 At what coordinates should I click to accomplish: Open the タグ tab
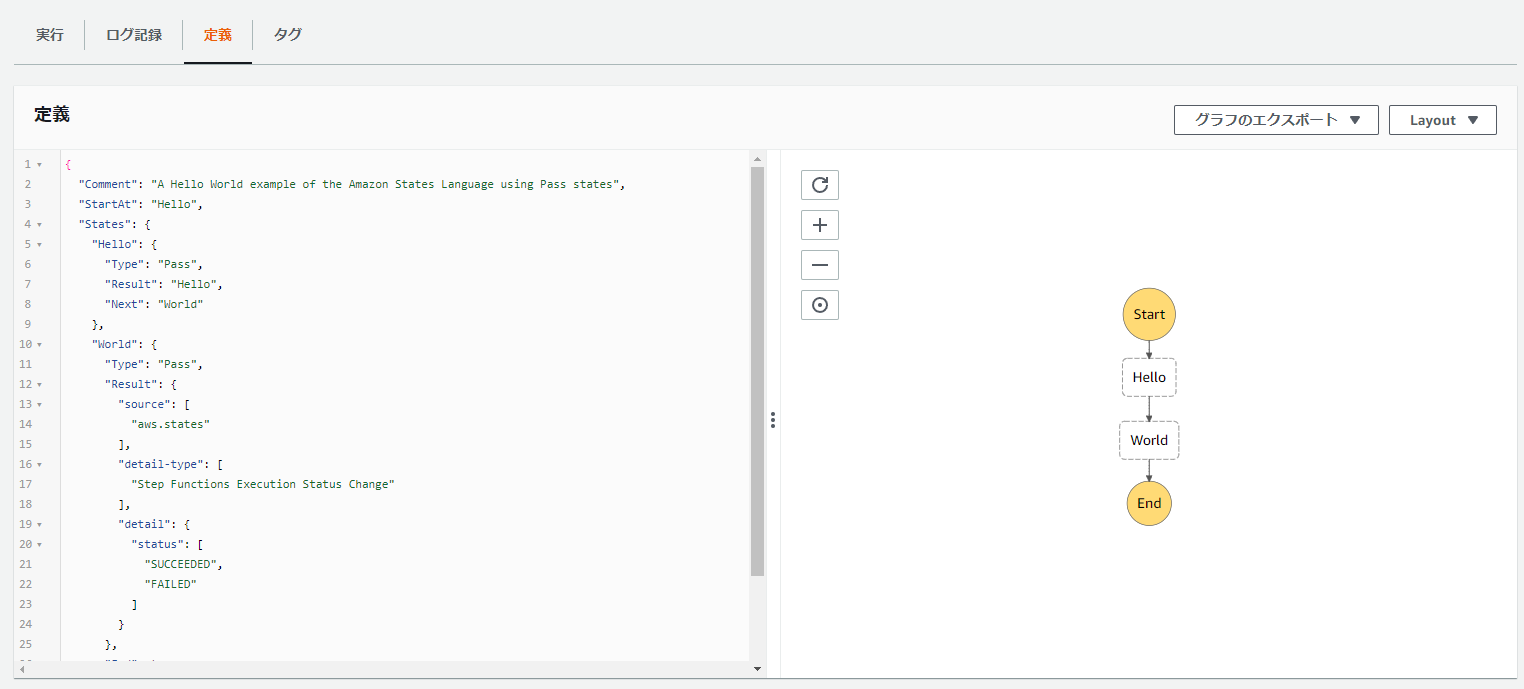(286, 34)
